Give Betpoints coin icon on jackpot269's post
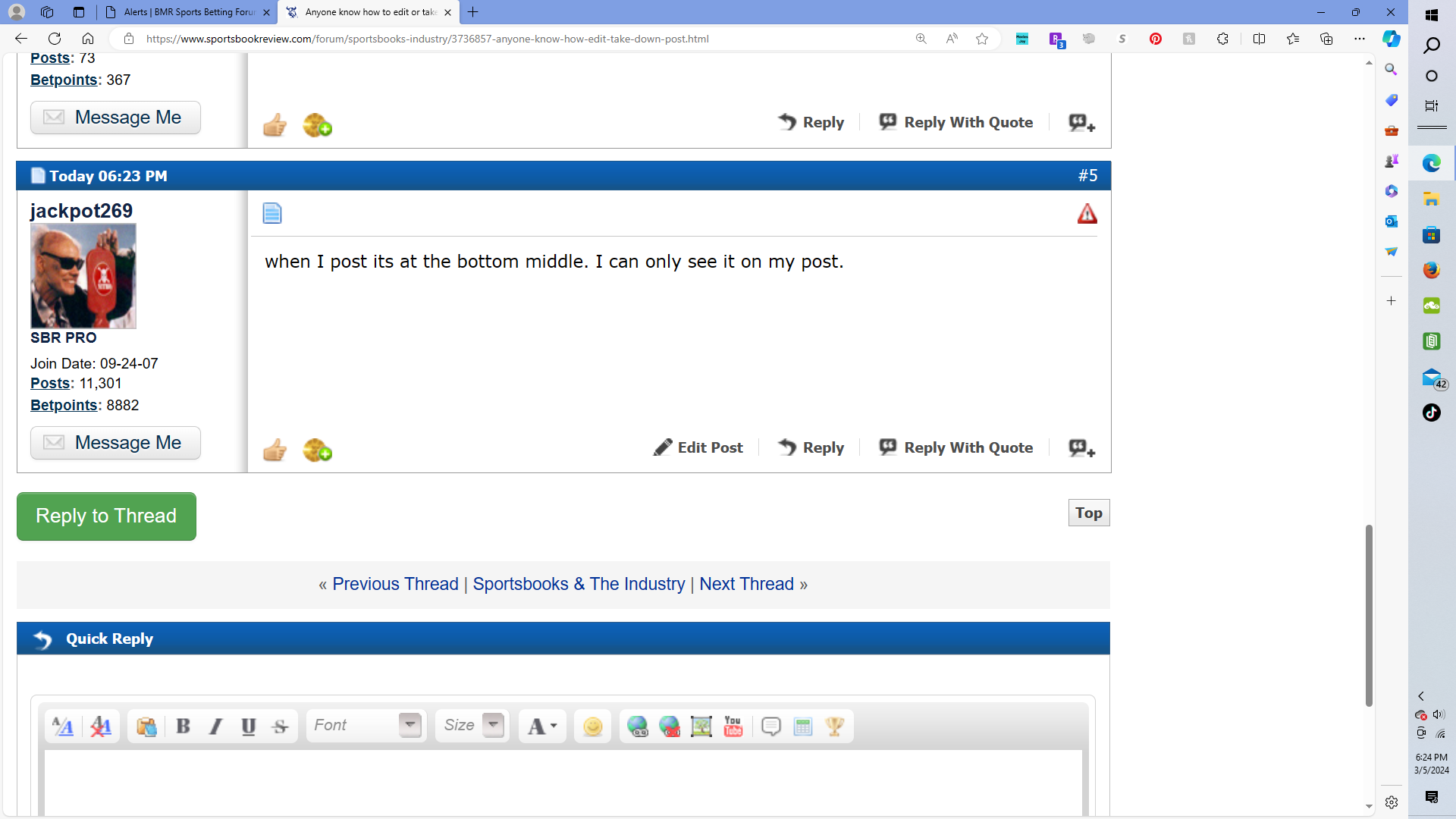 pyautogui.click(x=317, y=450)
